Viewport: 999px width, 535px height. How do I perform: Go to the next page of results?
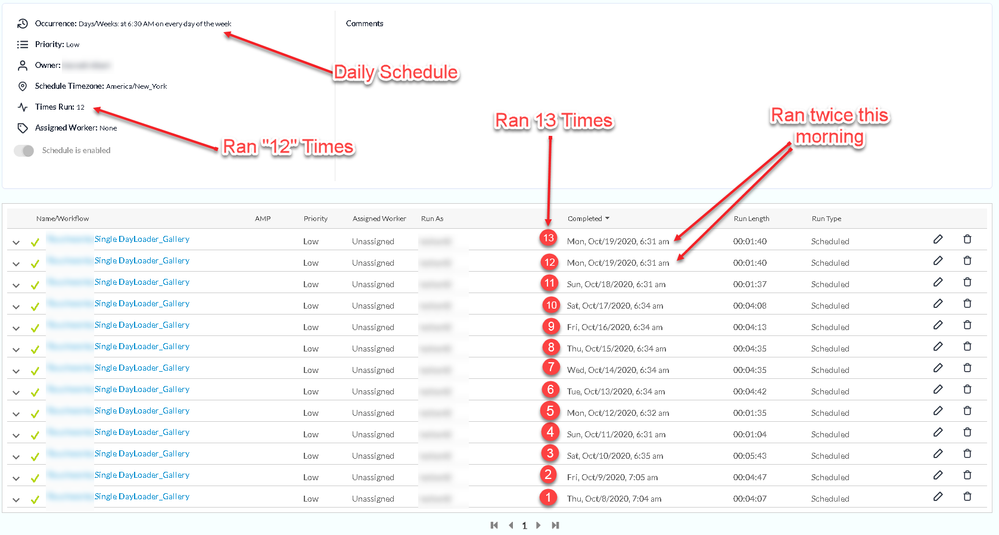point(538,525)
